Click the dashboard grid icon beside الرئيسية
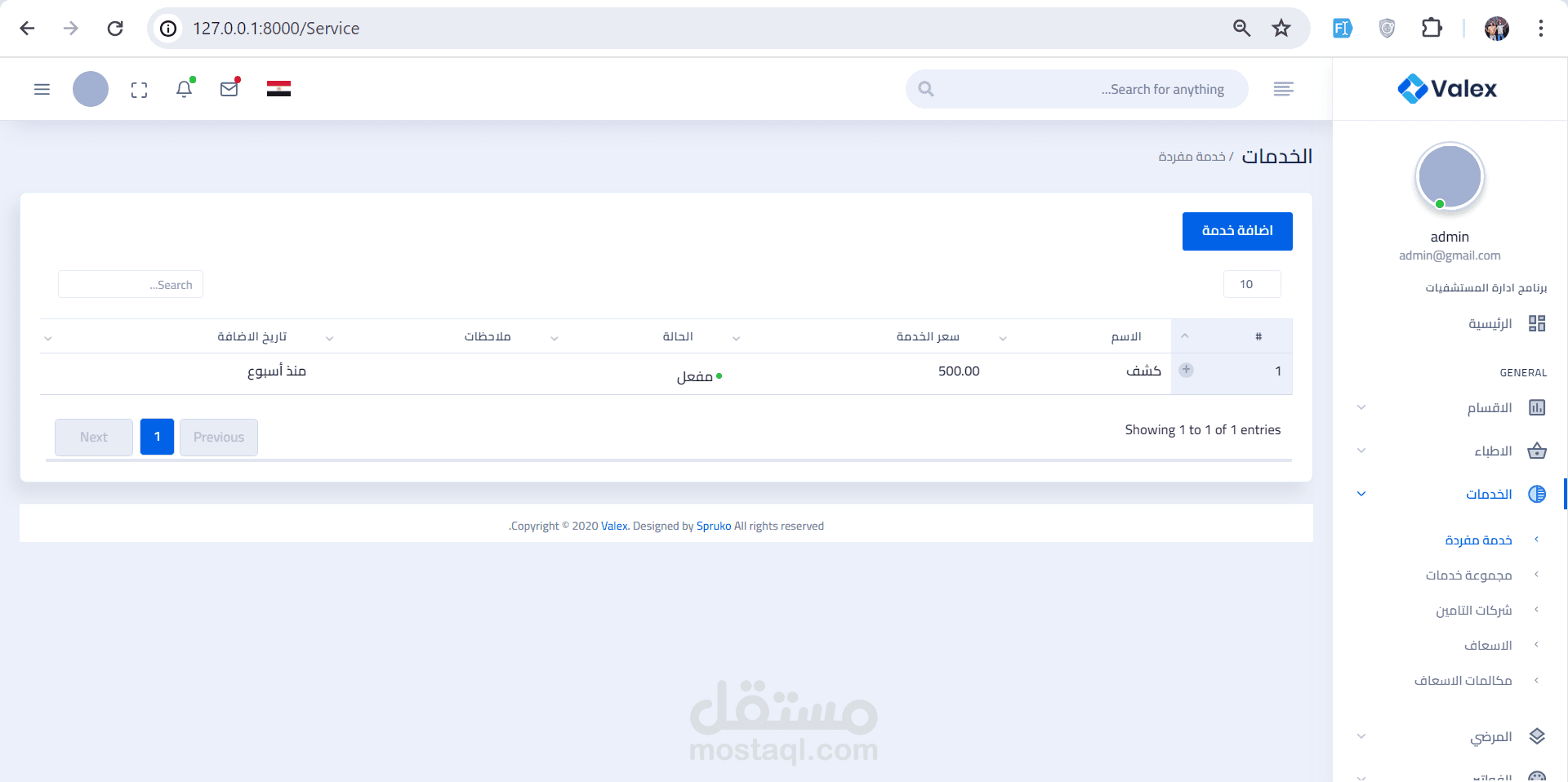This screenshot has width=1568, height=782. 1537,323
